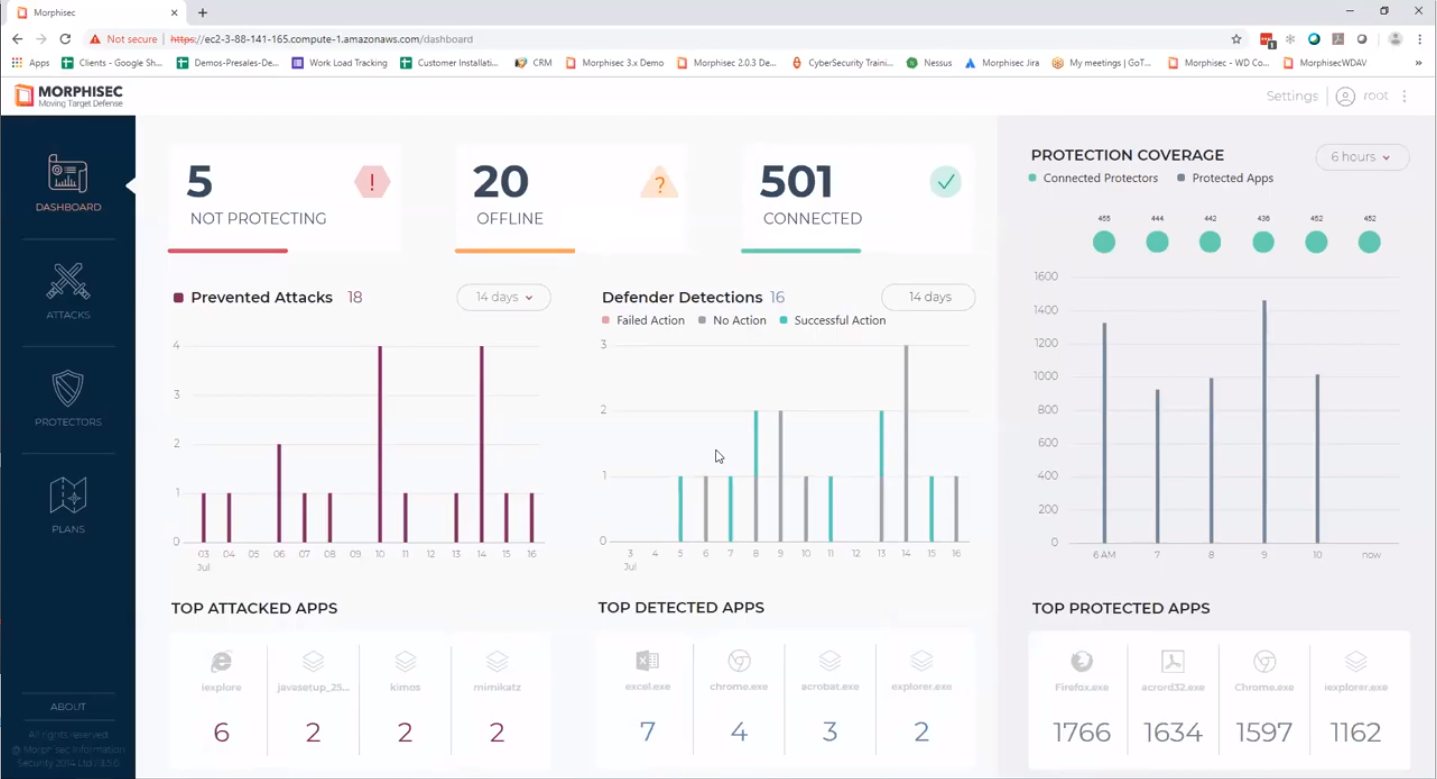This screenshot has width=1437, height=779.
Task: Open the 5 Not Protecting card
Action: pyautogui.click(x=285, y=198)
